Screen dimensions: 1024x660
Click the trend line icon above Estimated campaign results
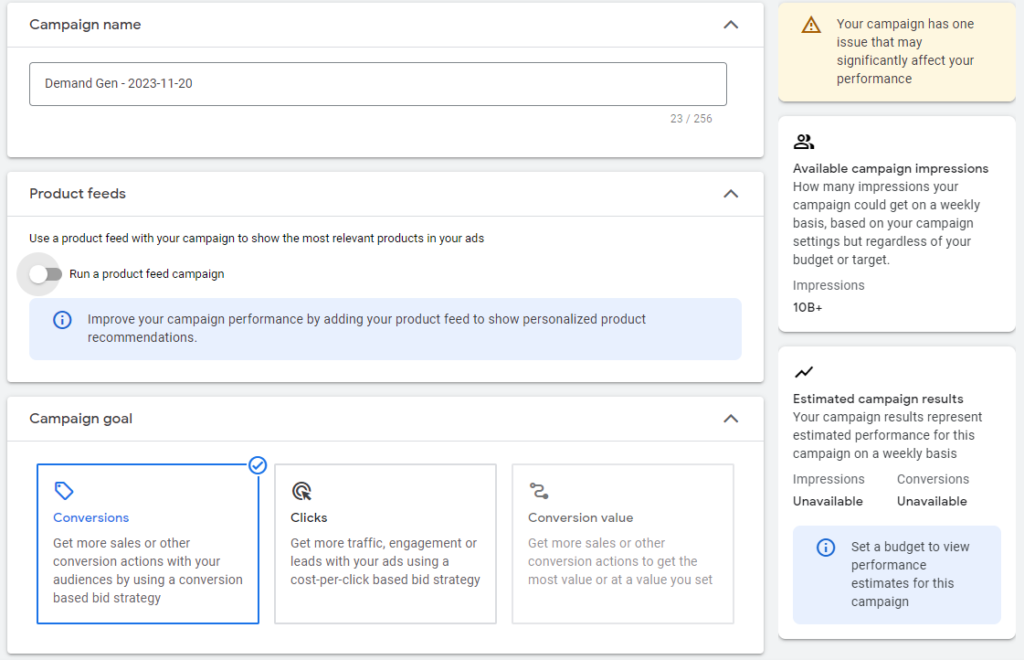[x=803, y=372]
